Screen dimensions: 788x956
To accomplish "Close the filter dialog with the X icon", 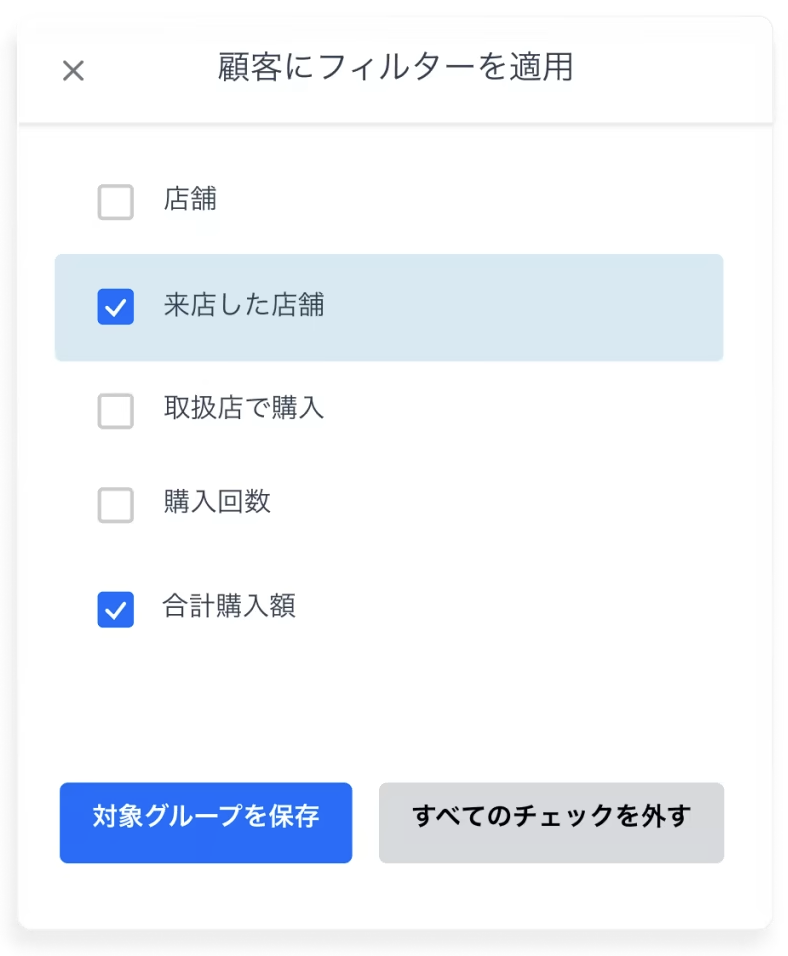I will coord(73,71).
